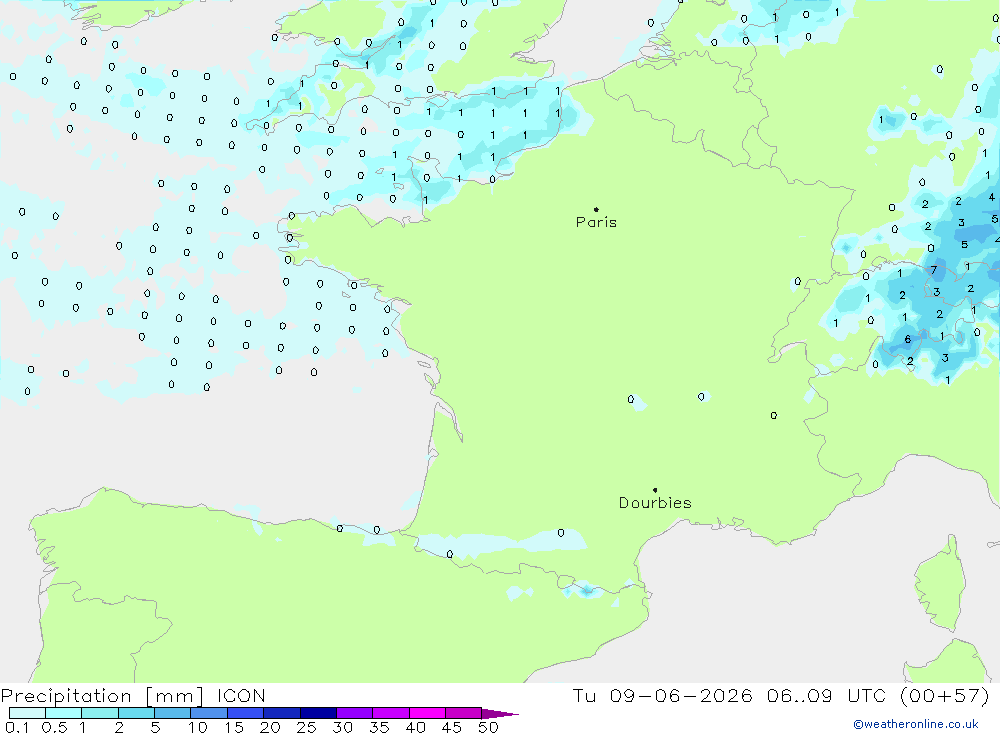Screen dimensions: 1000x733
Task: Click the ICON model name label
Action: point(241,696)
